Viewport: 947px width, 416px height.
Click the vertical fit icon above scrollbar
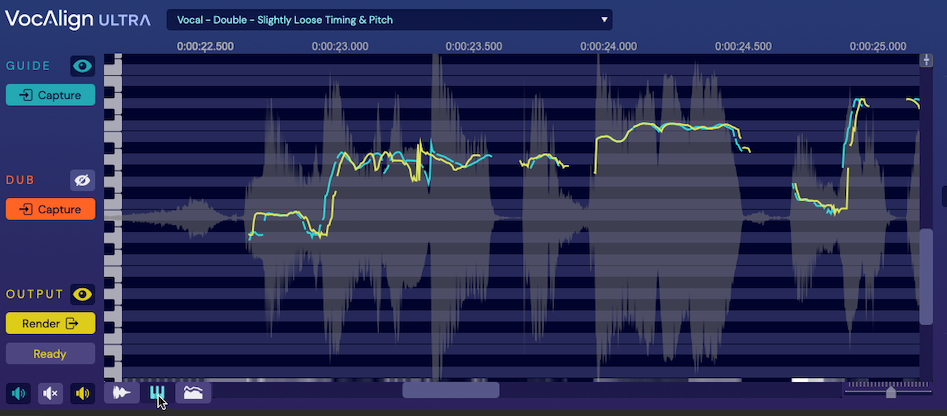click(x=926, y=59)
